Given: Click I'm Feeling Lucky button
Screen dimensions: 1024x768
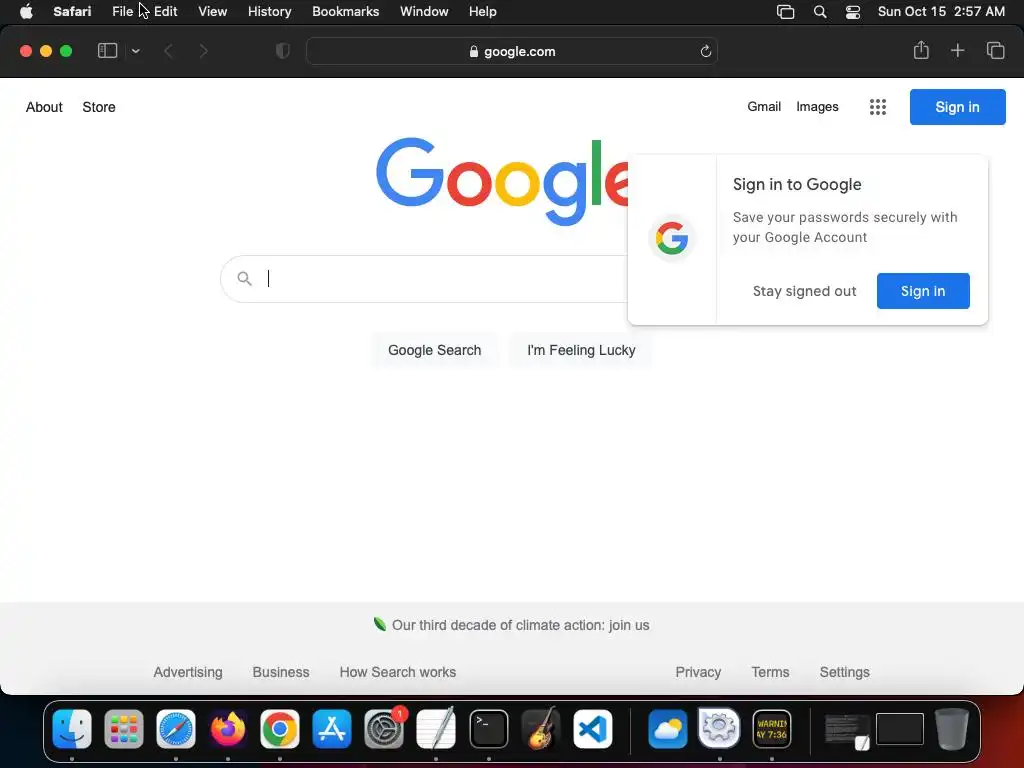Looking at the screenshot, I should tap(581, 350).
